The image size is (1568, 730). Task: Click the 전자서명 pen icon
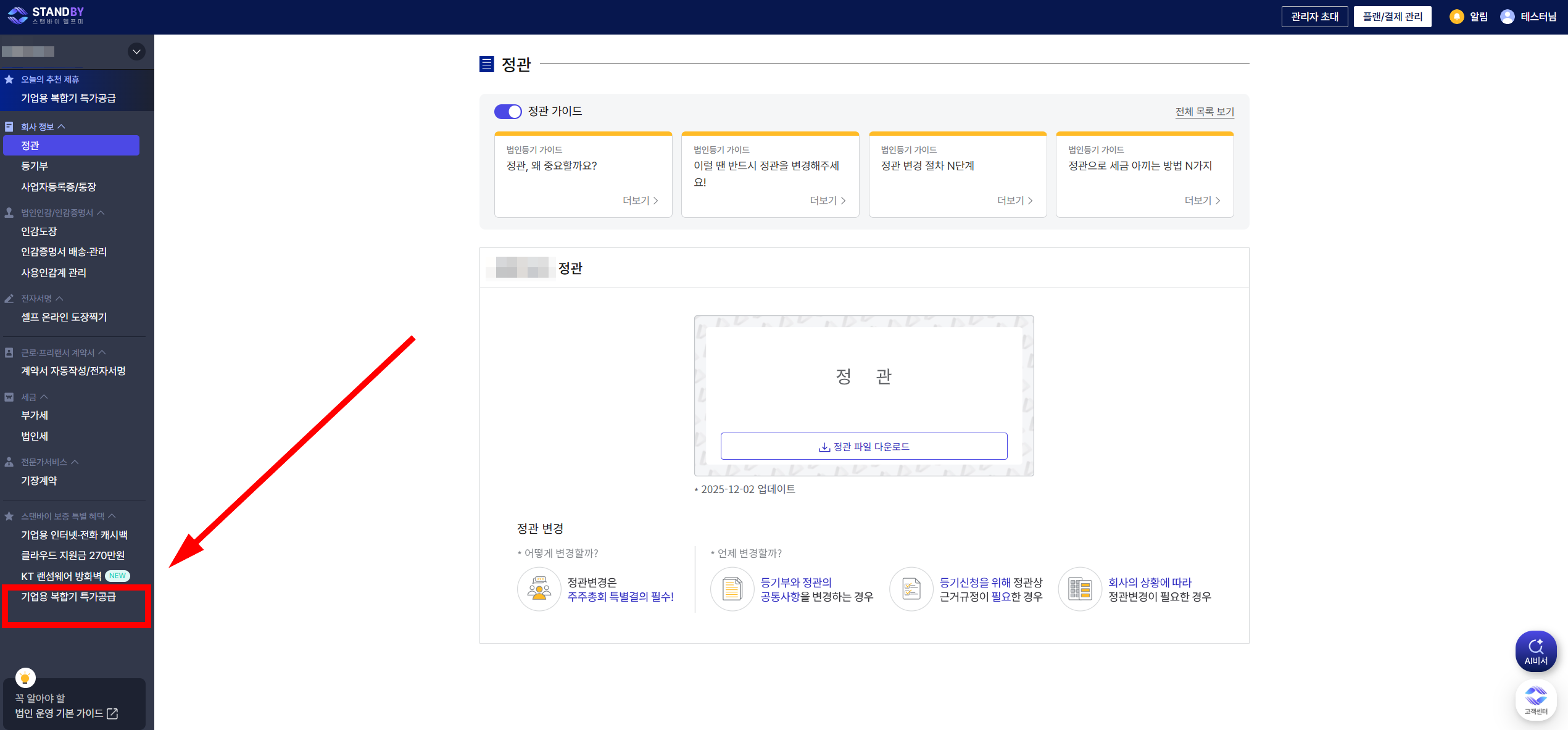(x=9, y=298)
